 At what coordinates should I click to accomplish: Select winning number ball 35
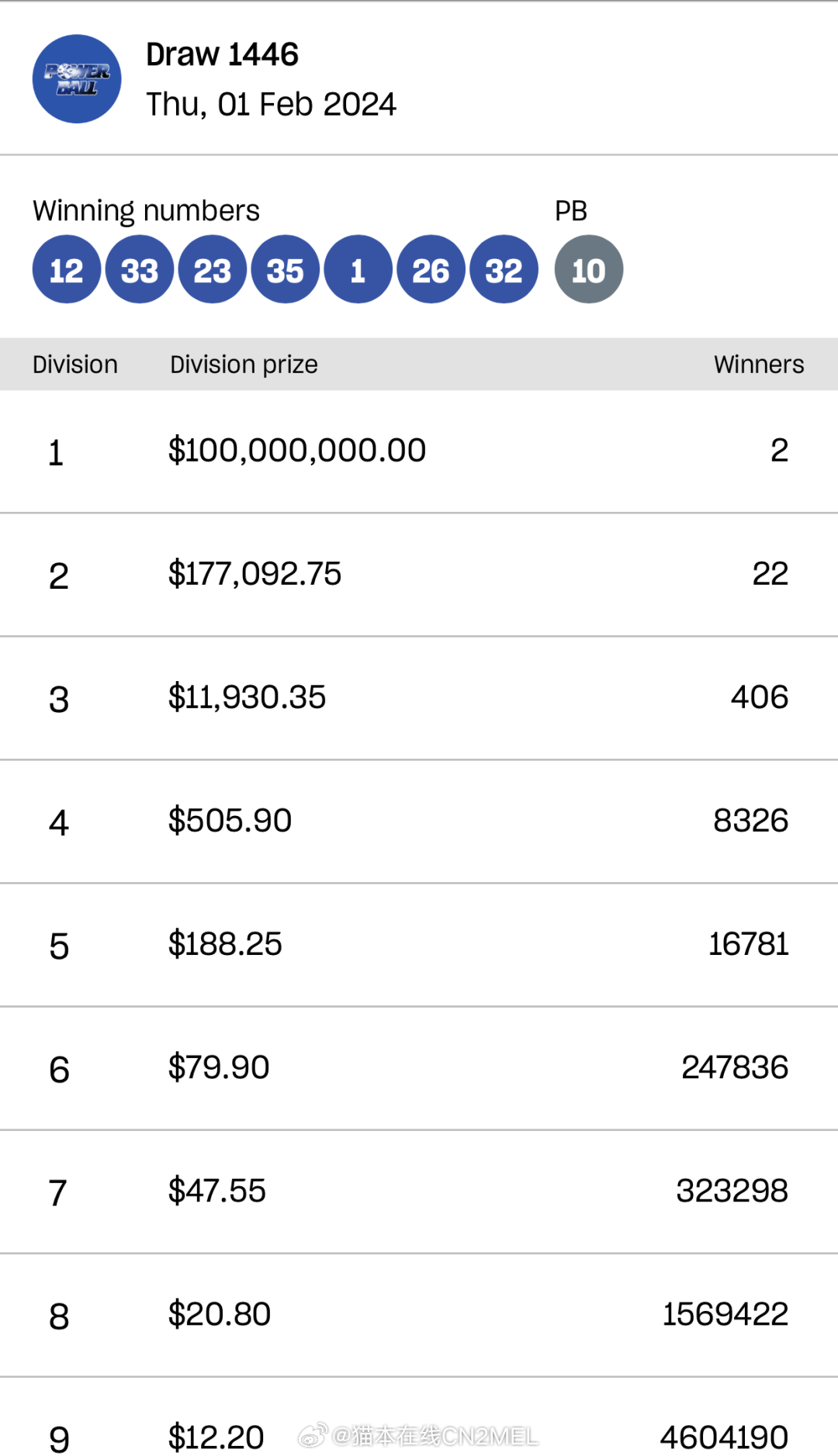click(286, 269)
